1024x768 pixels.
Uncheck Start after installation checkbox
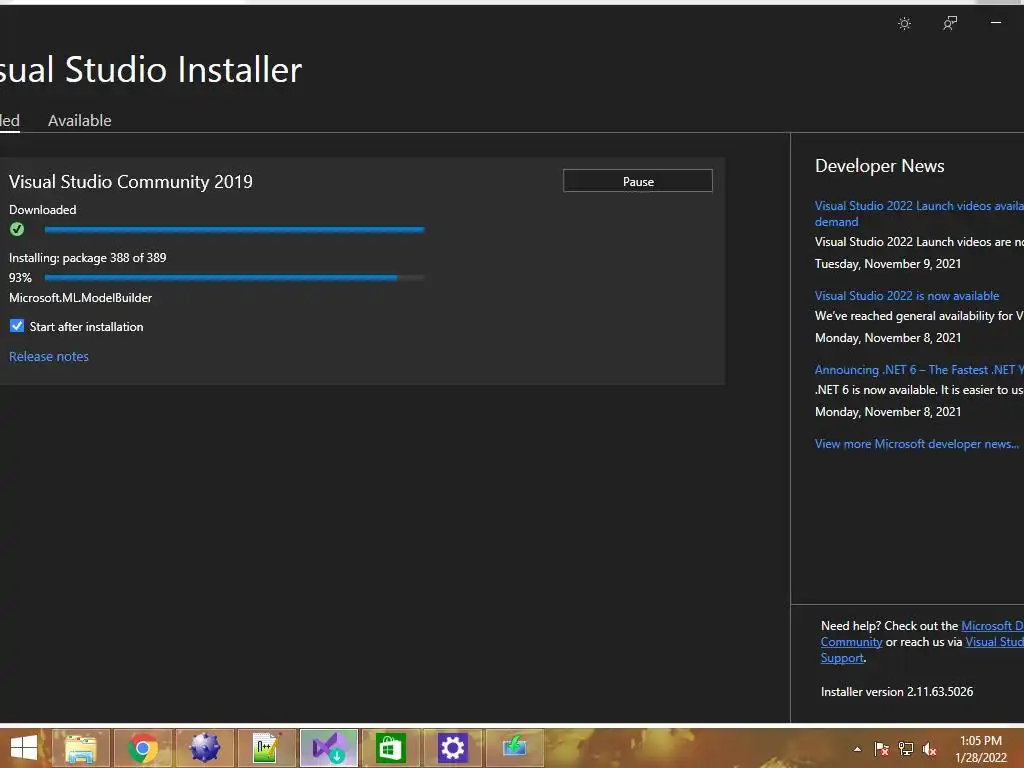(17, 326)
